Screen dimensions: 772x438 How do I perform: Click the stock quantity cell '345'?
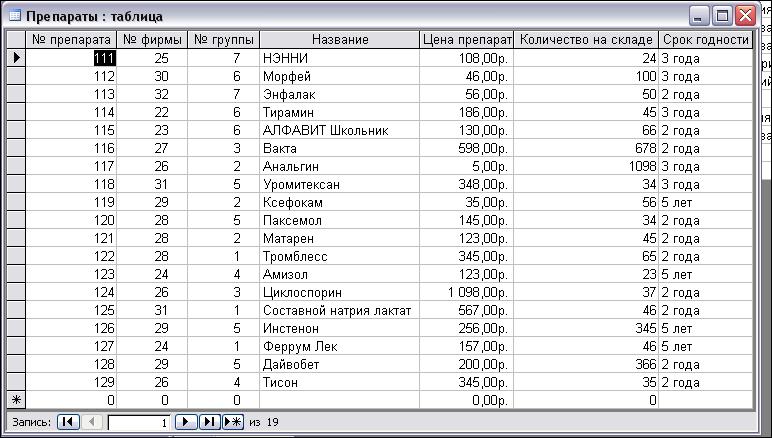pos(586,328)
